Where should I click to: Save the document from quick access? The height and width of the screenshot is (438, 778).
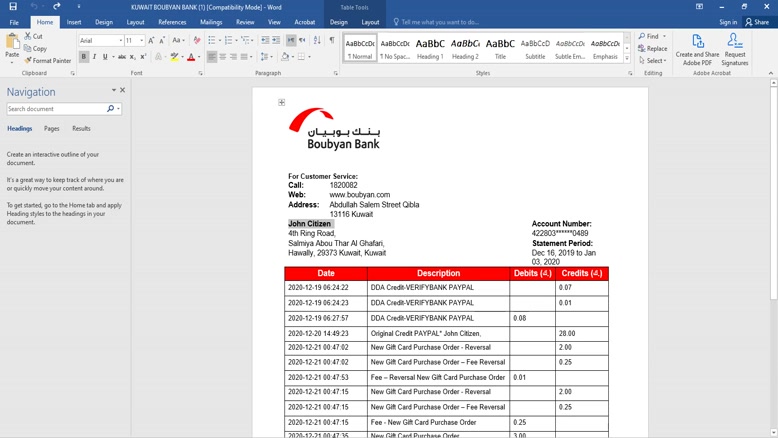pos(13,6)
